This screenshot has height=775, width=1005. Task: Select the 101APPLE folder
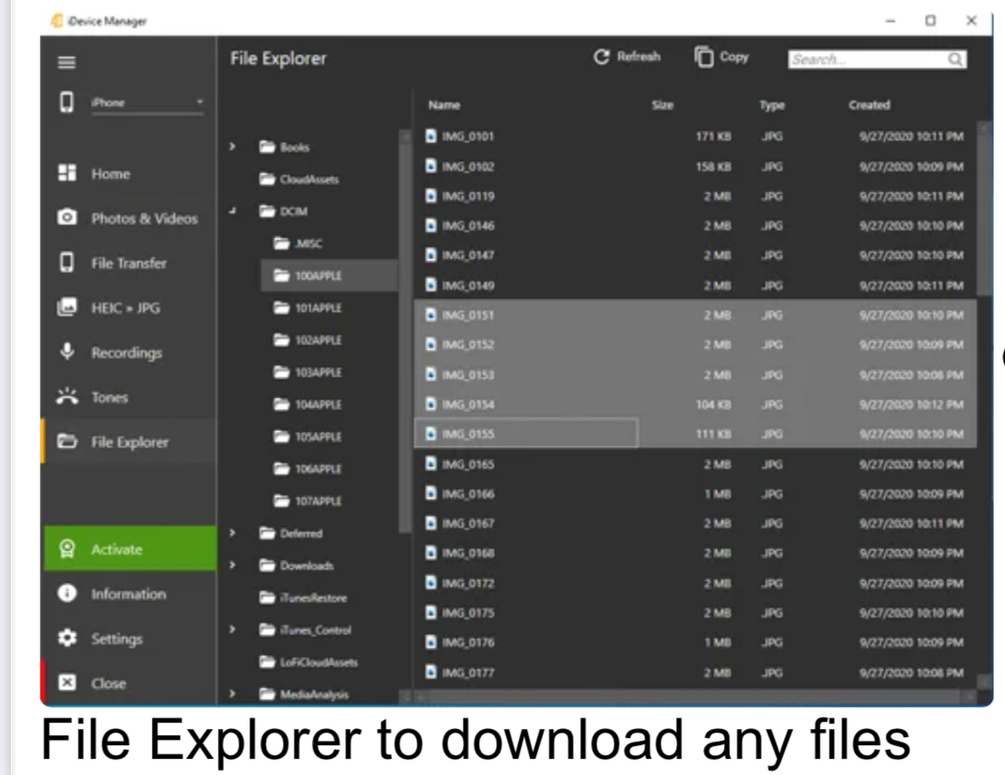[x=308, y=308]
